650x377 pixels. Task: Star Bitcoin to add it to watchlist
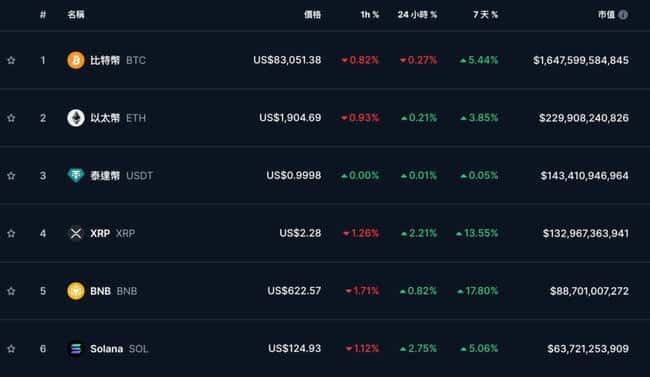[11, 61]
